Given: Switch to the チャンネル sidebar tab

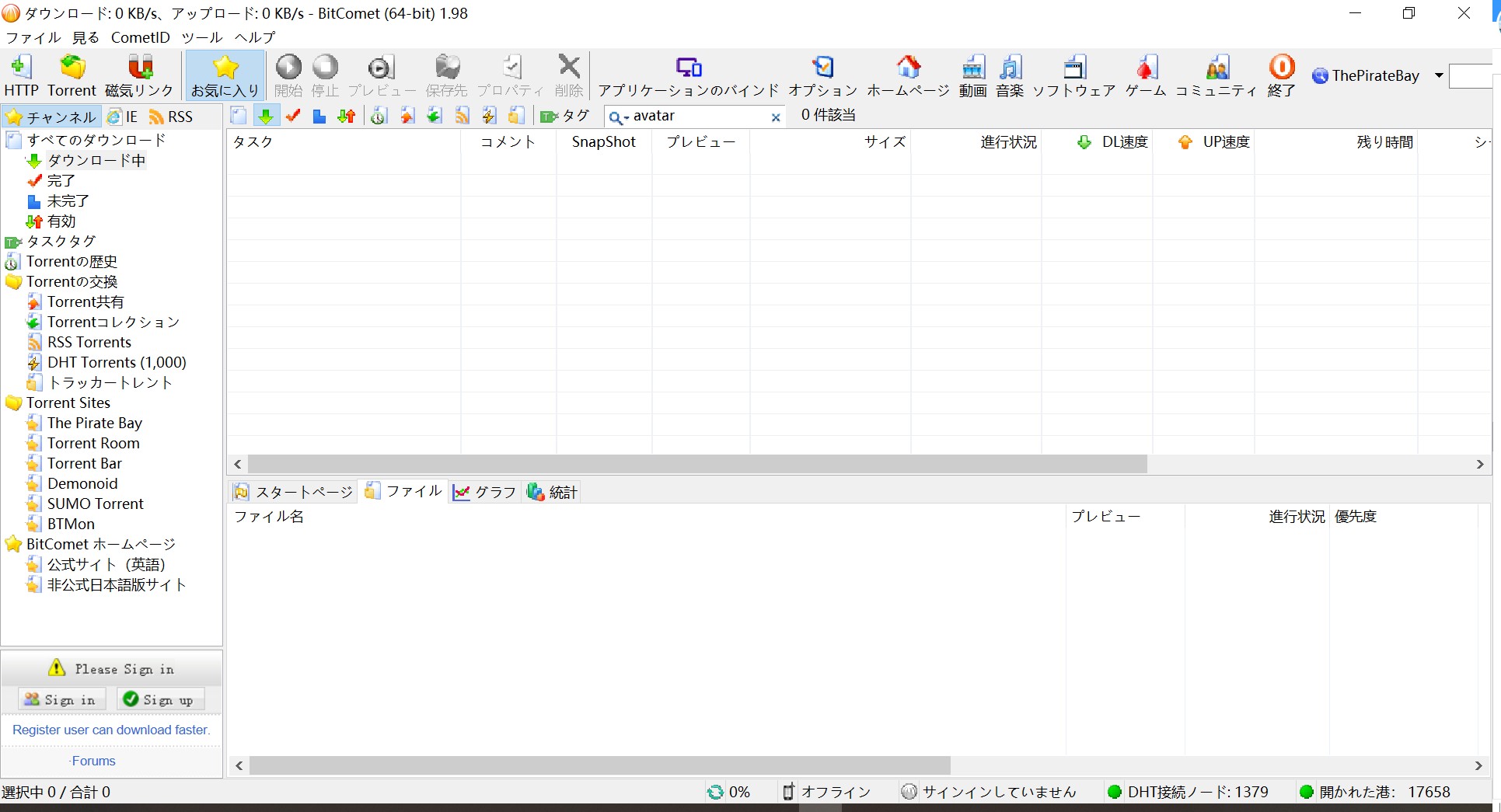Looking at the screenshot, I should pos(51,117).
